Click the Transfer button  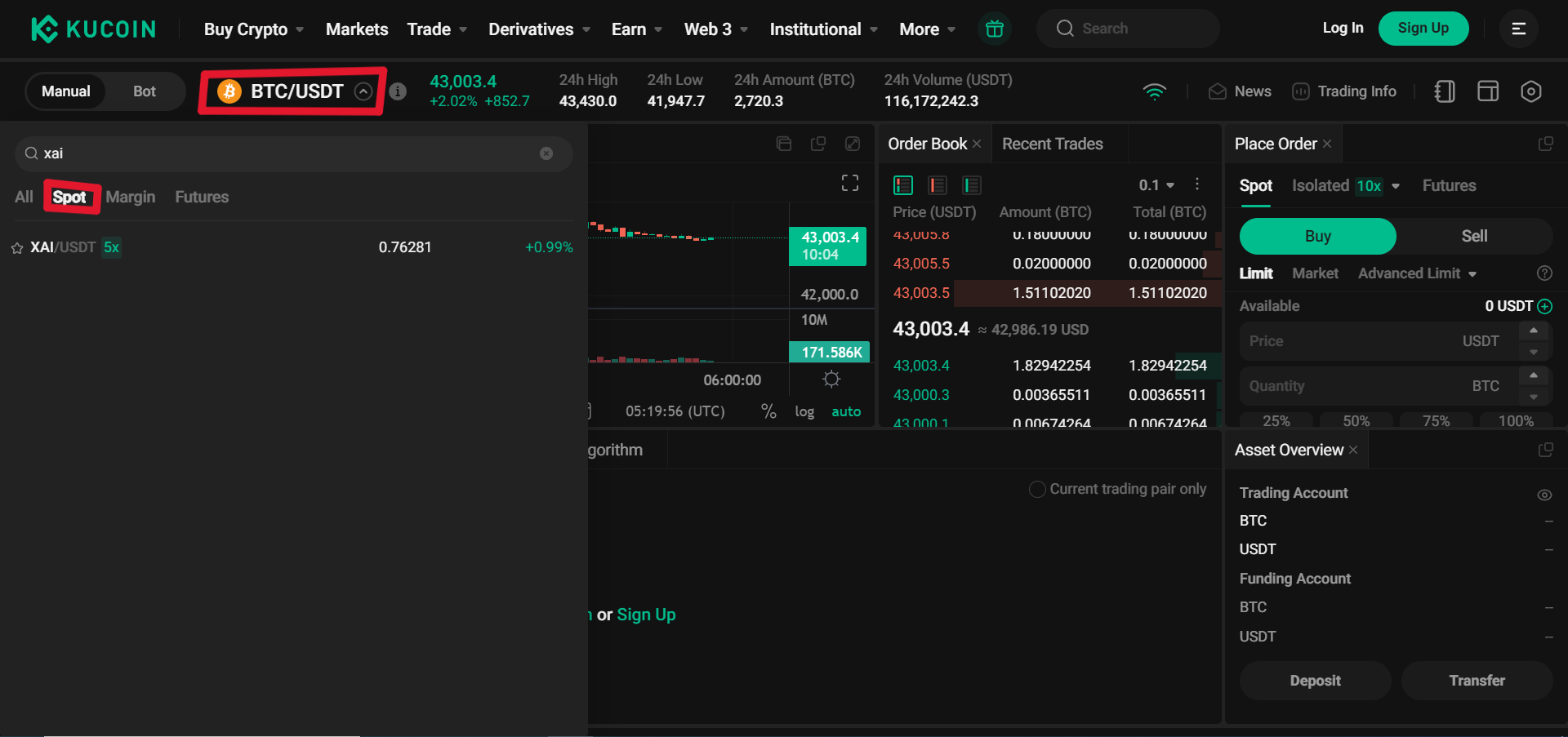click(x=1477, y=680)
